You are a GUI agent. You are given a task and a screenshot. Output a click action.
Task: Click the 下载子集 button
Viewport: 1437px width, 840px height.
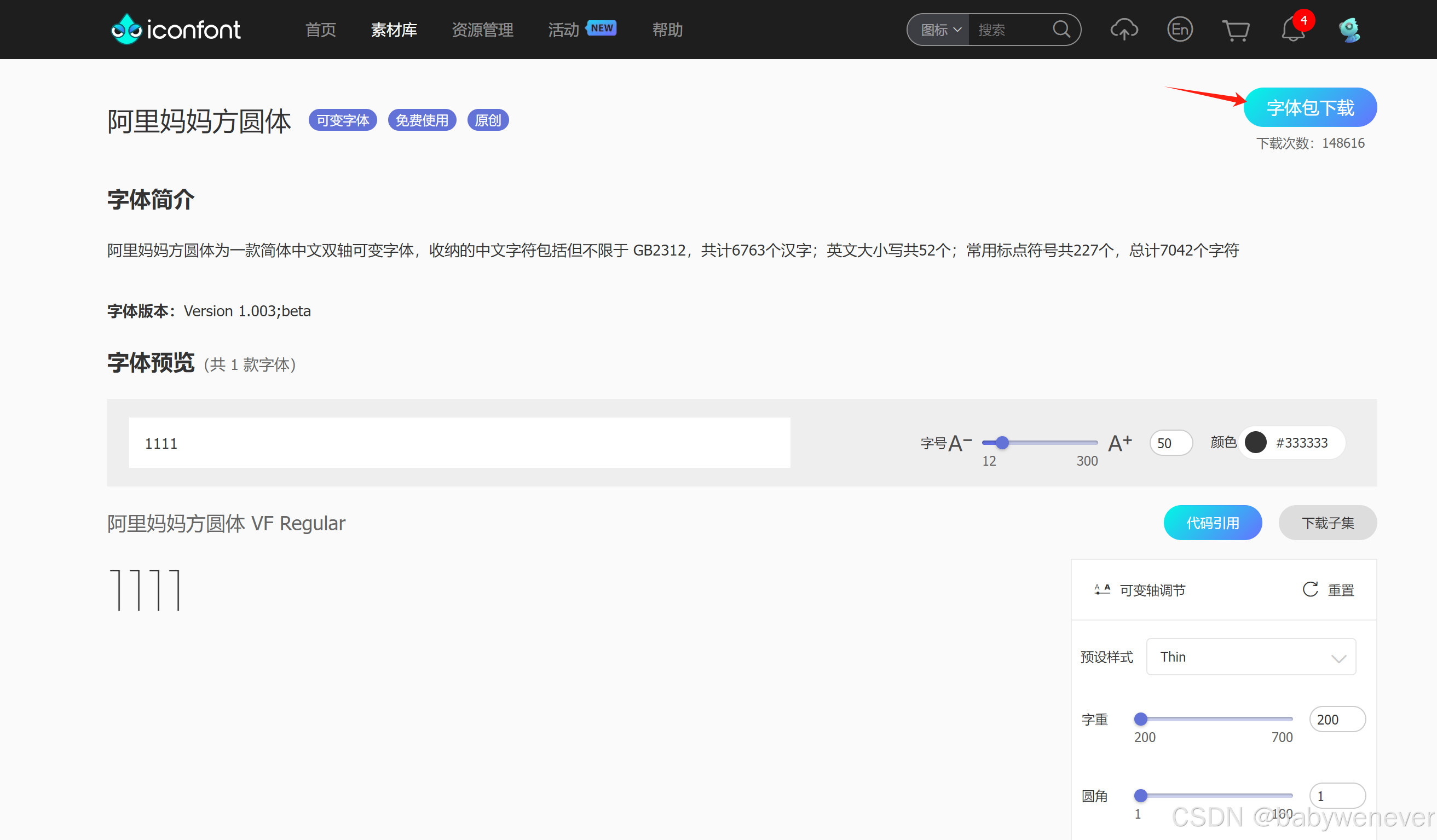click(x=1327, y=523)
